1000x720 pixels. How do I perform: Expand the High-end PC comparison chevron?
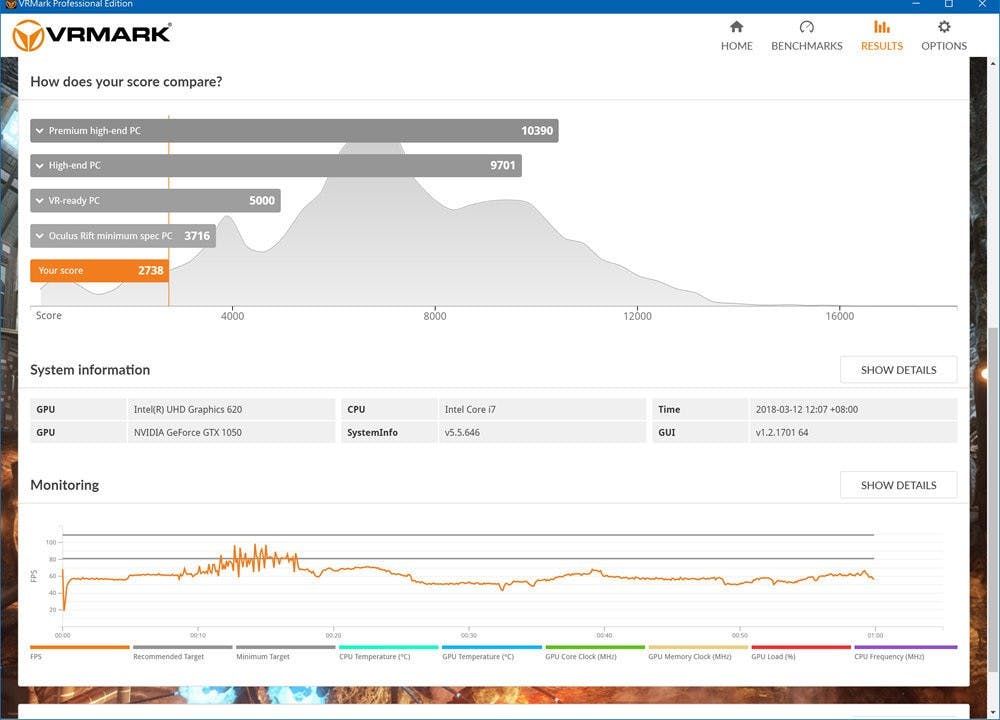point(40,166)
